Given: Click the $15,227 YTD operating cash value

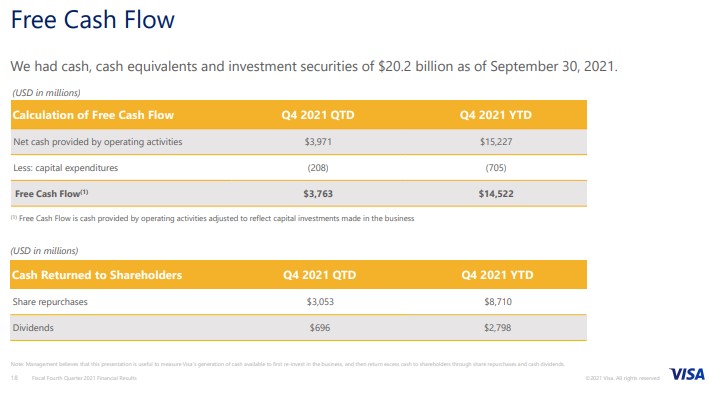Looking at the screenshot, I should click(496, 142).
